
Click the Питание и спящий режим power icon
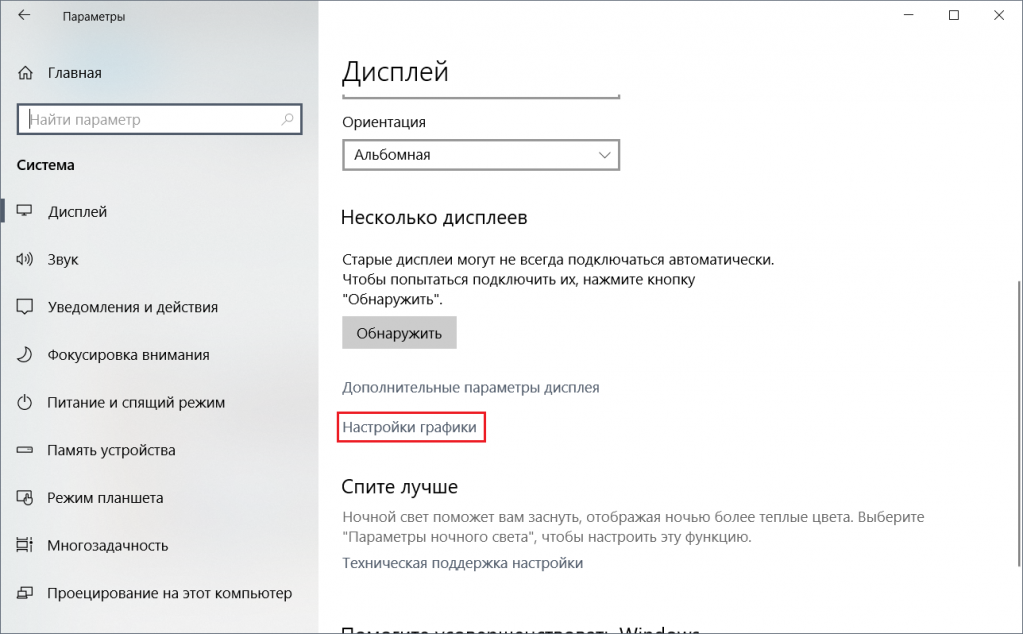(x=26, y=403)
